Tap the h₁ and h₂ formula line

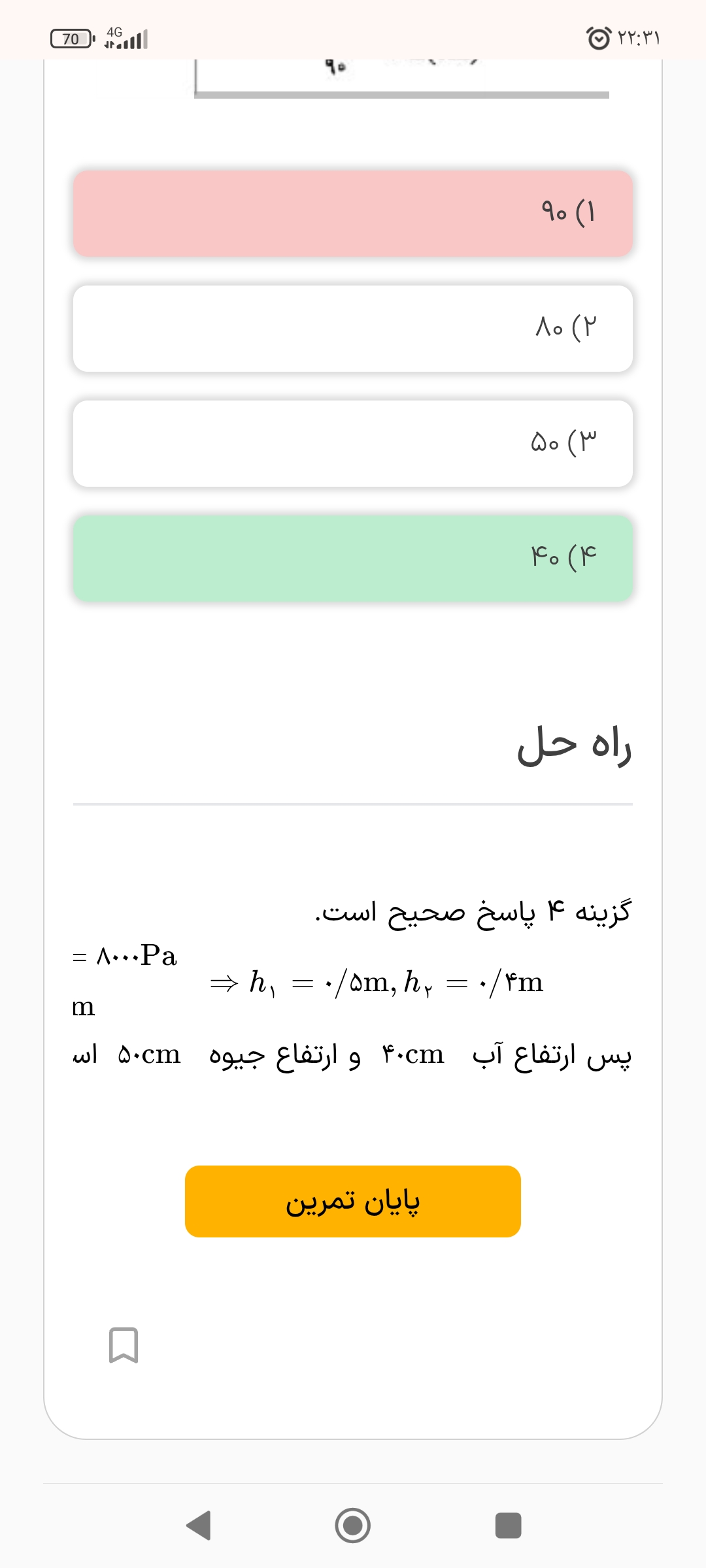tap(377, 982)
